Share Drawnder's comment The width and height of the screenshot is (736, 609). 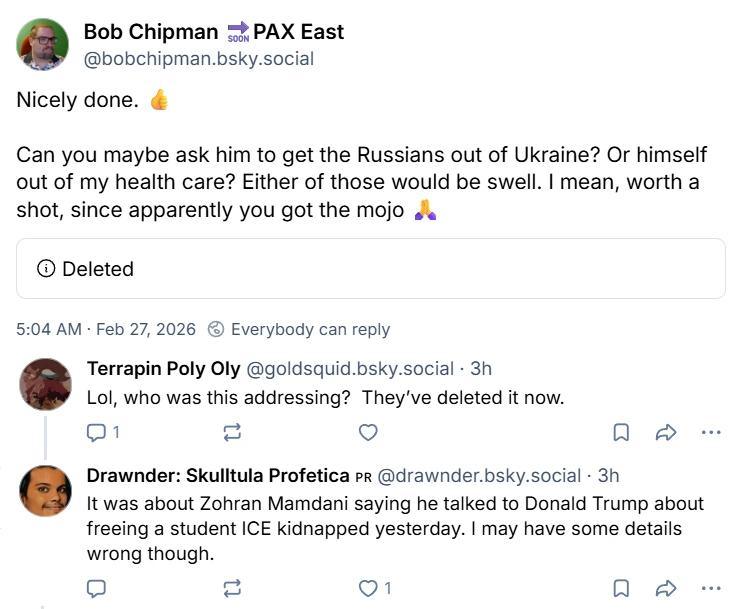[x=666, y=588]
